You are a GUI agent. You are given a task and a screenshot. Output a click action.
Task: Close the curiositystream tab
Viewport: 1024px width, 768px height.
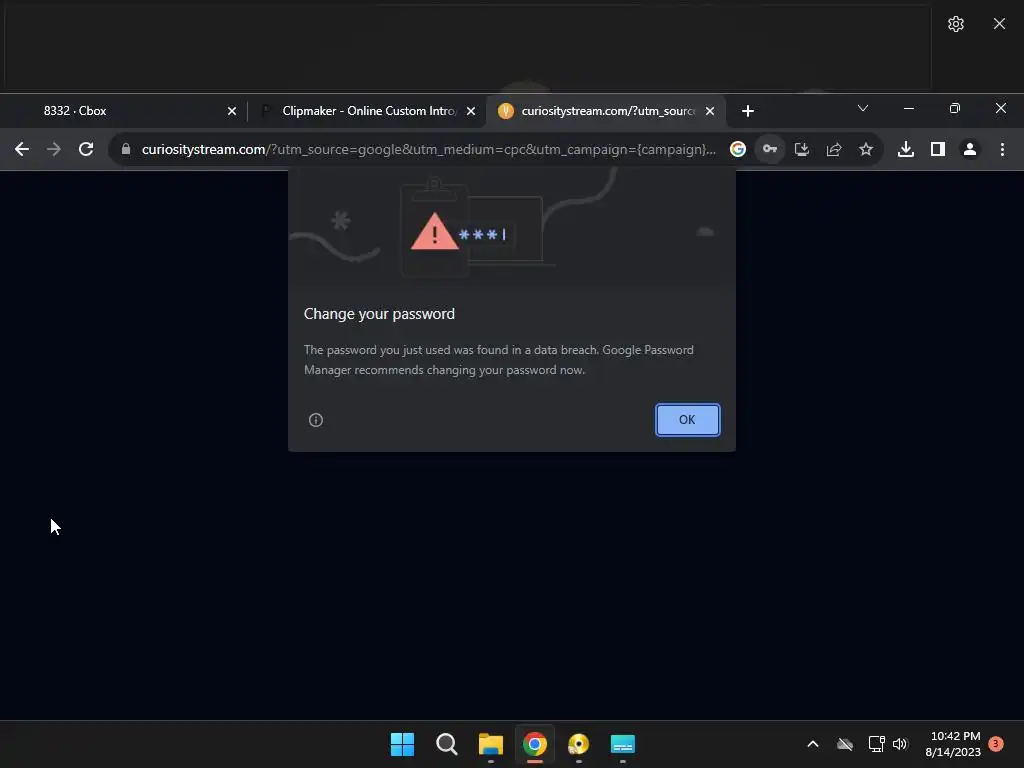pos(710,111)
